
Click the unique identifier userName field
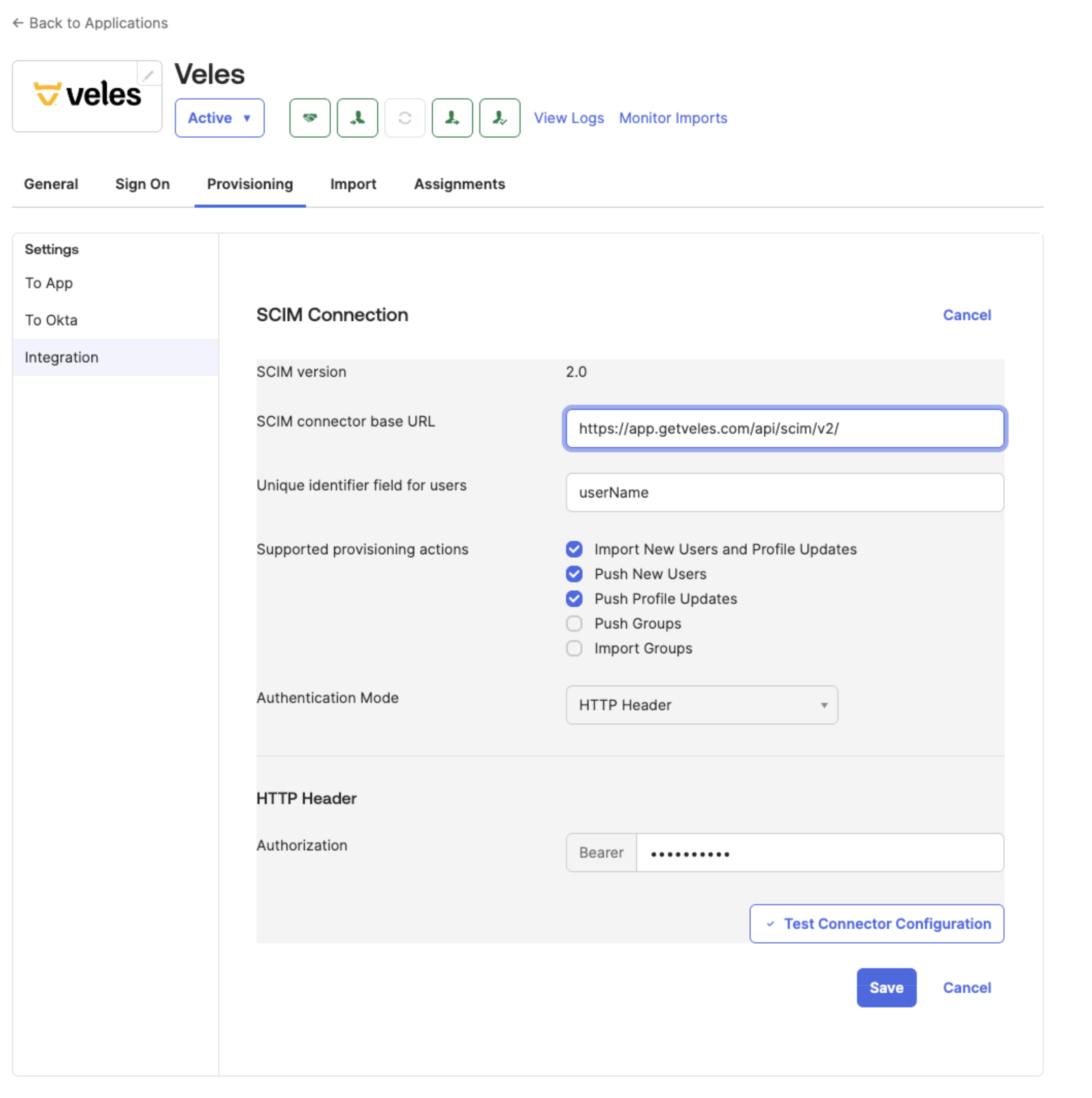click(785, 493)
